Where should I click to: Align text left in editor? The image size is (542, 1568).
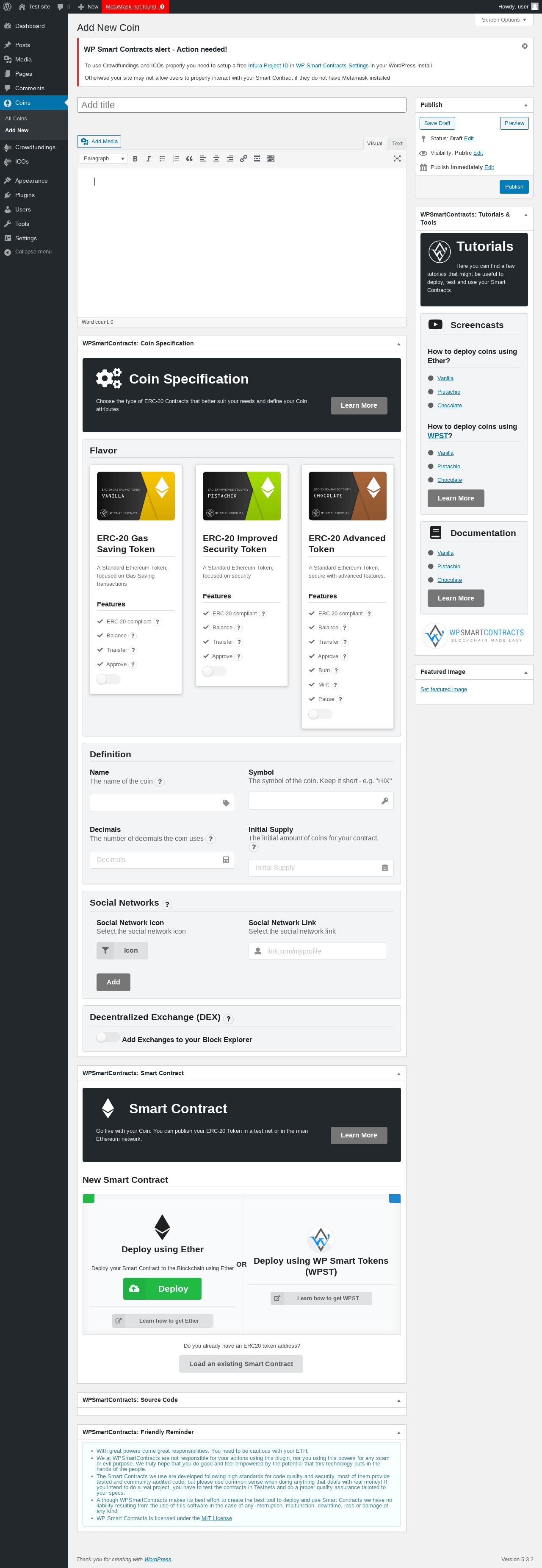tap(202, 158)
